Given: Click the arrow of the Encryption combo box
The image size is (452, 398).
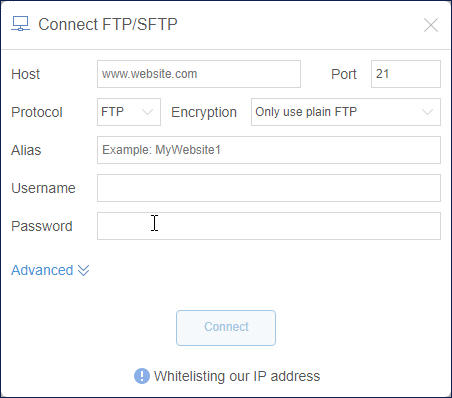Looking at the screenshot, I should (x=428, y=112).
